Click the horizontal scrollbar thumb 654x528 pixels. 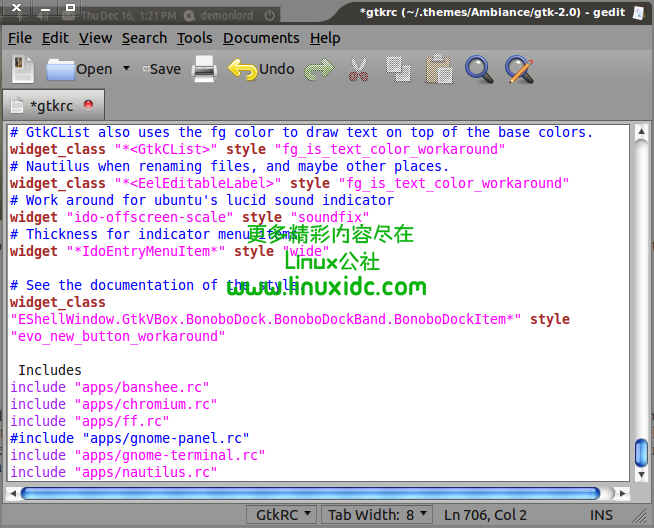(310, 493)
